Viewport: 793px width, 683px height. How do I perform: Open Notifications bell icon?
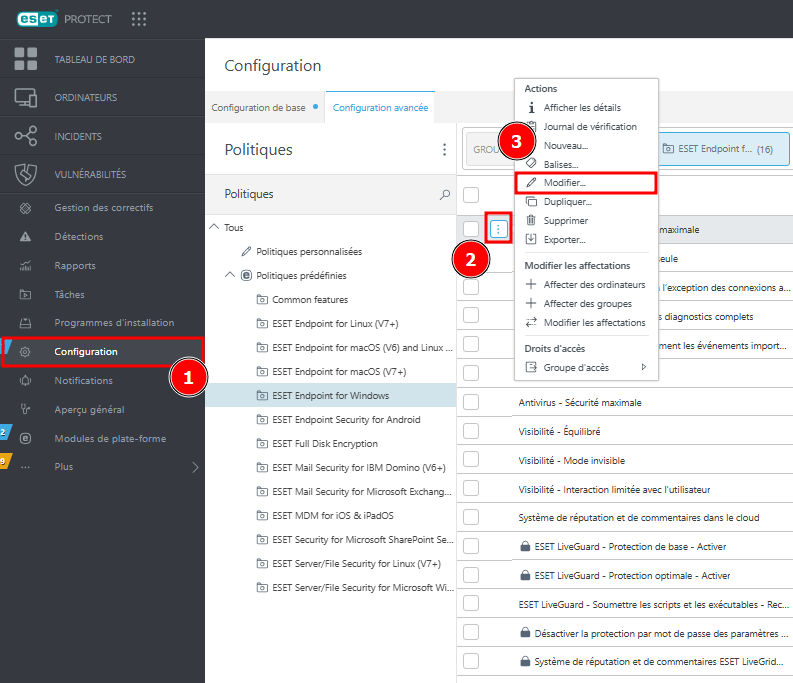25,380
